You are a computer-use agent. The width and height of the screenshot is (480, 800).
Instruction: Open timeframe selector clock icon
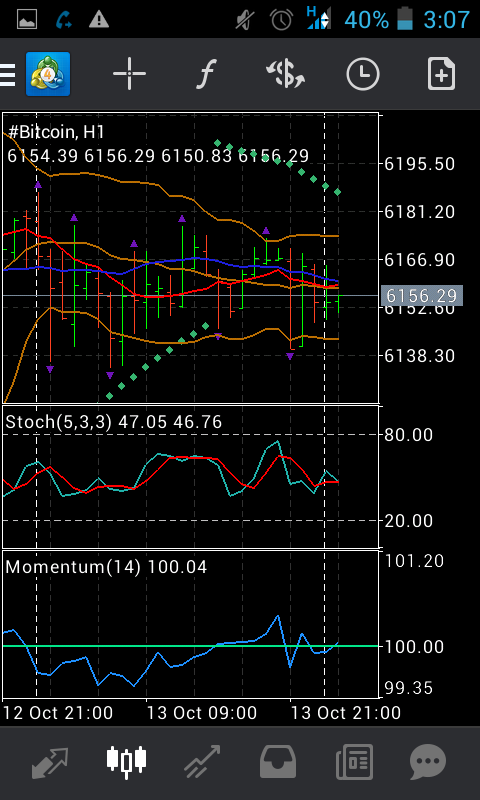[363, 74]
